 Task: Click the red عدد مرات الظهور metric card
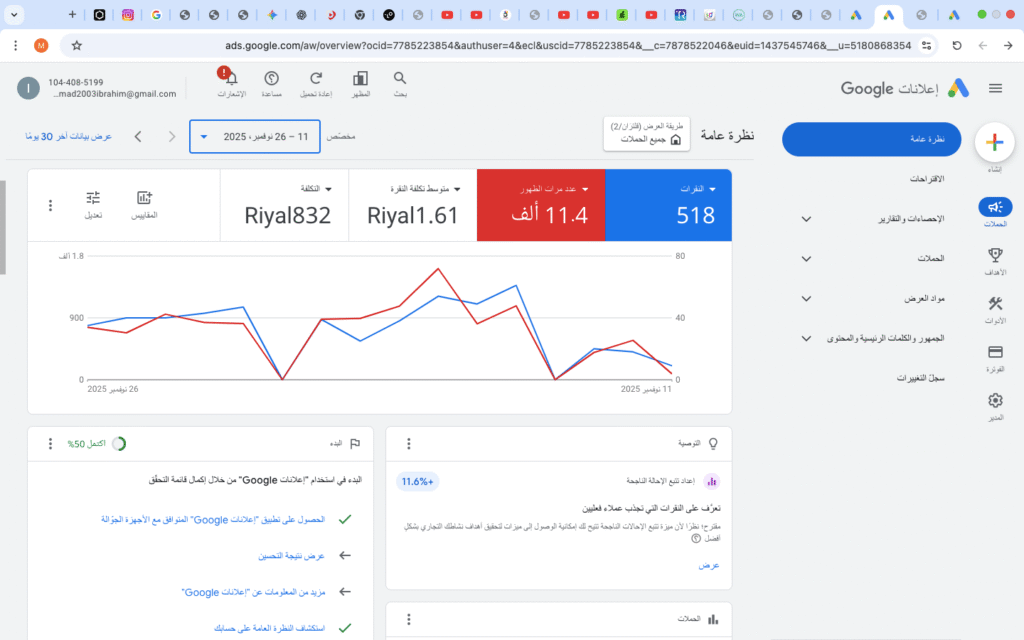pos(541,206)
